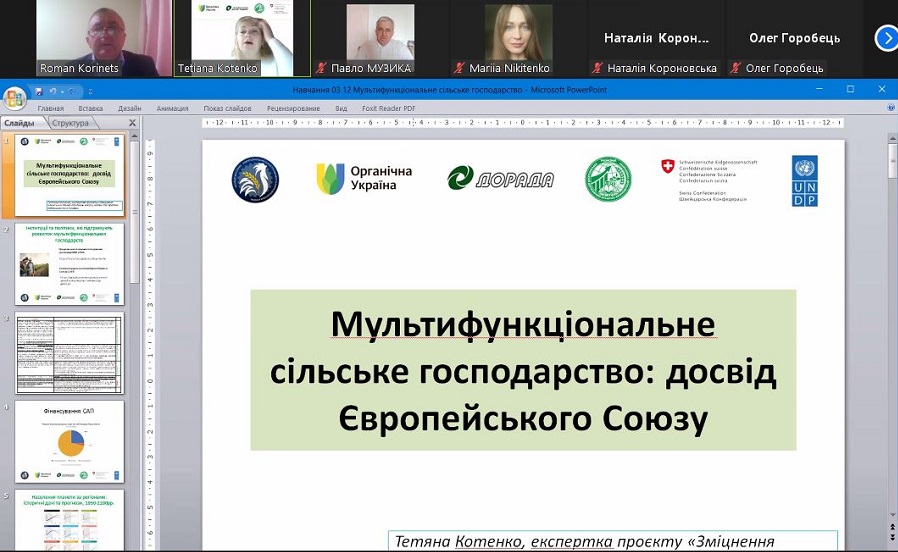The height and width of the screenshot is (552, 898).
Task: Click the PowerPoint window title text
Action: point(450,90)
